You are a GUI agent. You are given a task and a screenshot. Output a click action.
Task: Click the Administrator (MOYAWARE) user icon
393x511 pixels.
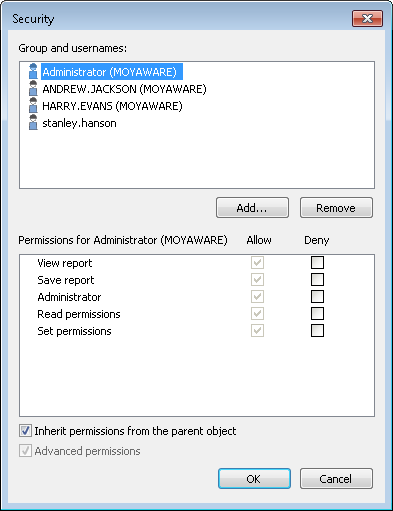tap(33, 71)
